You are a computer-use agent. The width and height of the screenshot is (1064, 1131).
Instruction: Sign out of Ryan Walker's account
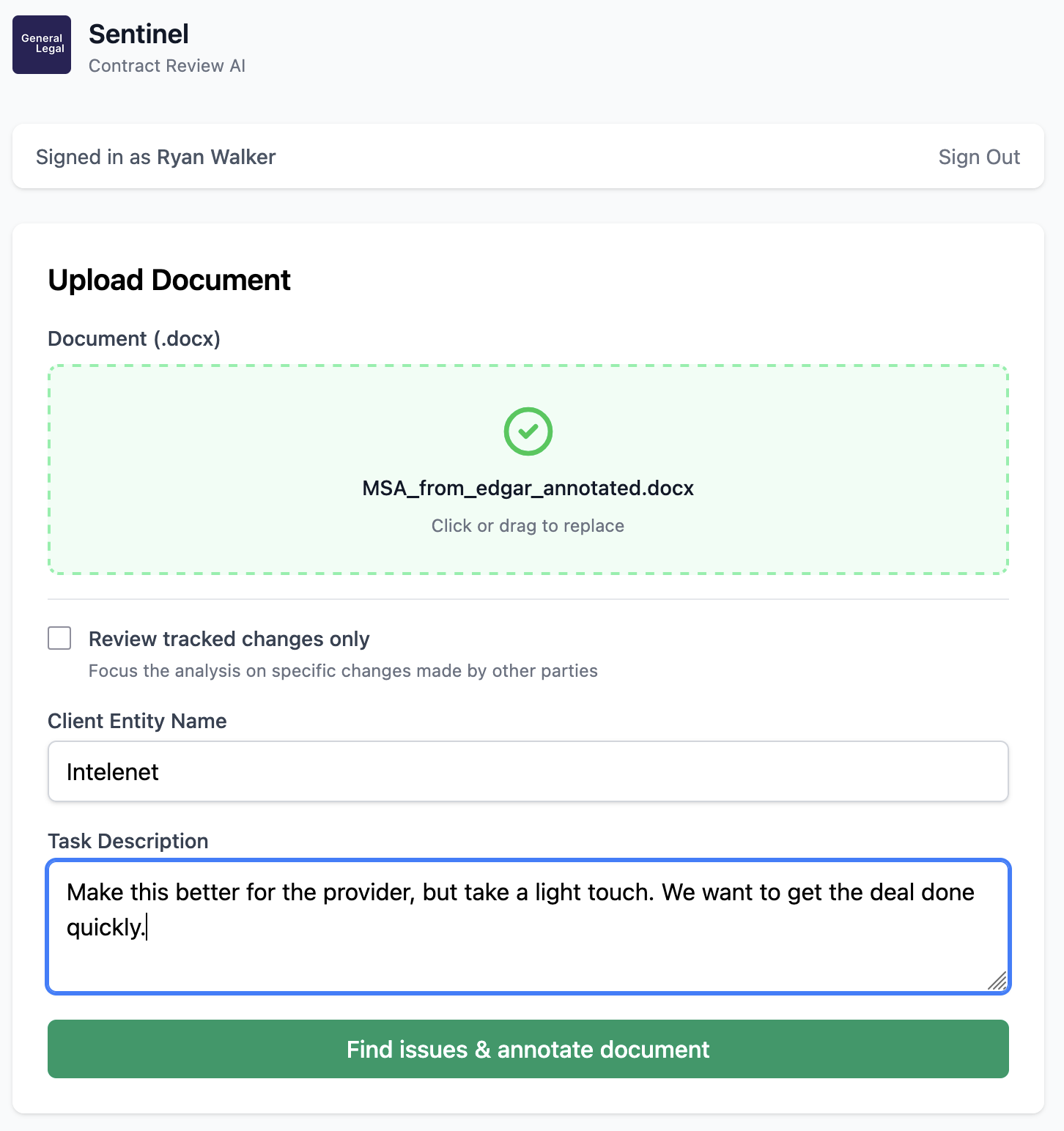[x=979, y=157]
